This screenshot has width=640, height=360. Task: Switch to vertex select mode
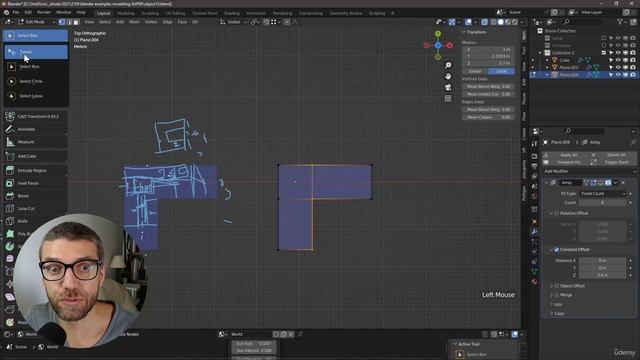click(62, 22)
